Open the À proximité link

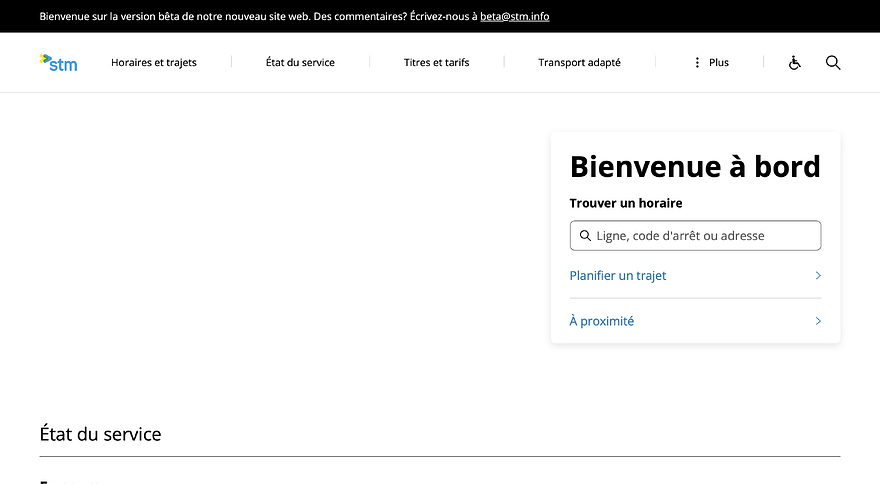pyautogui.click(x=602, y=321)
